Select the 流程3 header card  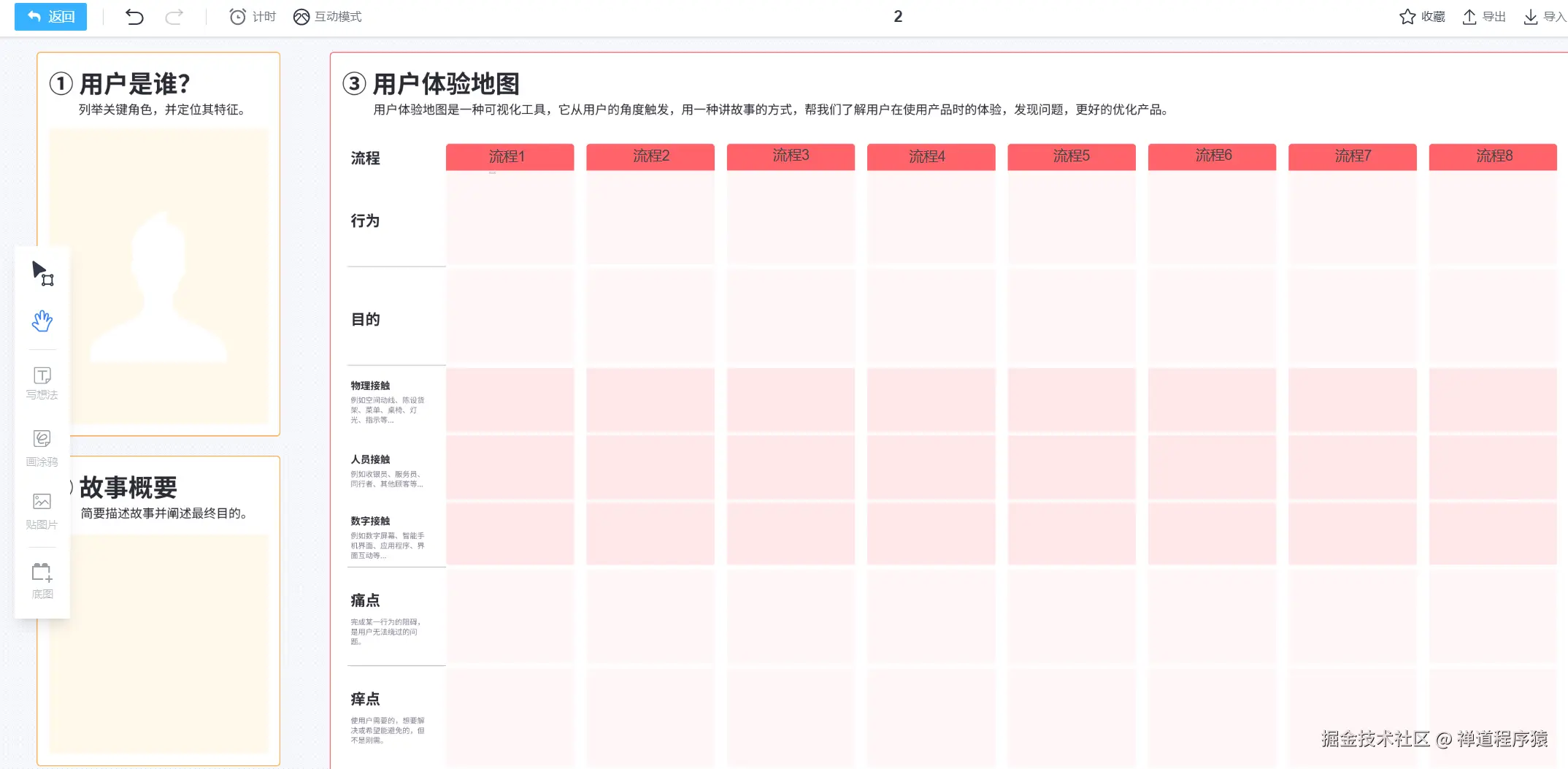(x=791, y=156)
